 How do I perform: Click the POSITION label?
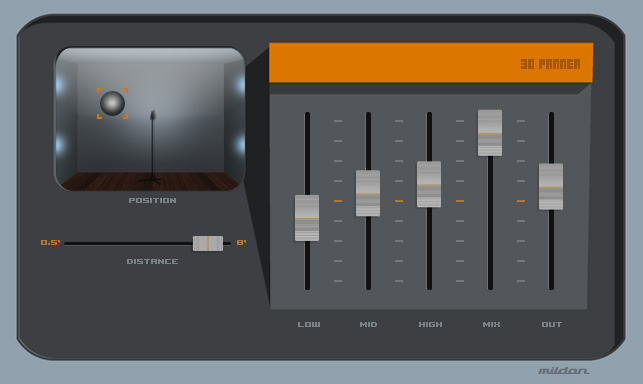153,200
